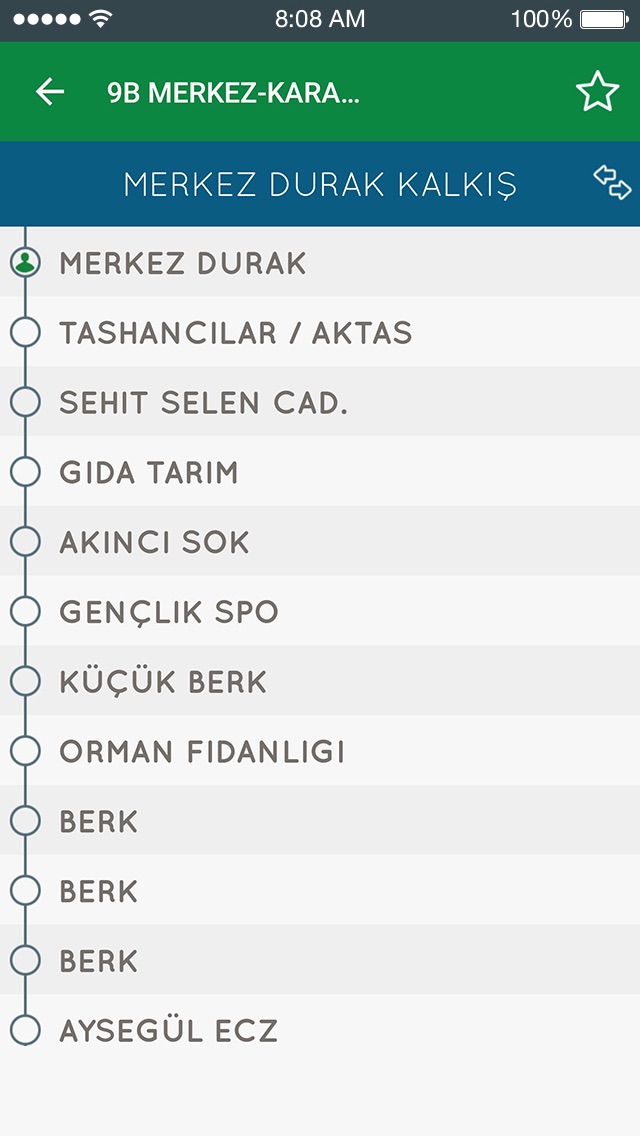Screen dimensions: 640x1136
Task: Swap route direction using the arrows icon
Action: [x=612, y=182]
